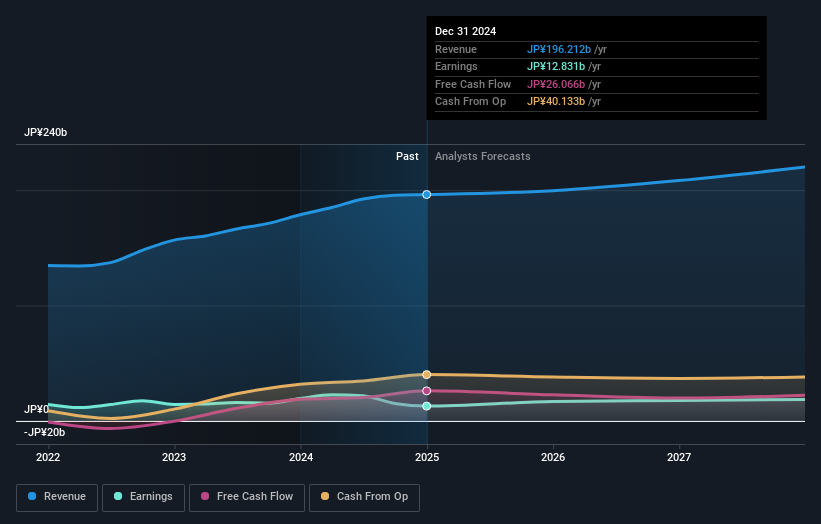Click the teal Earnings data point marker

pyautogui.click(x=427, y=406)
